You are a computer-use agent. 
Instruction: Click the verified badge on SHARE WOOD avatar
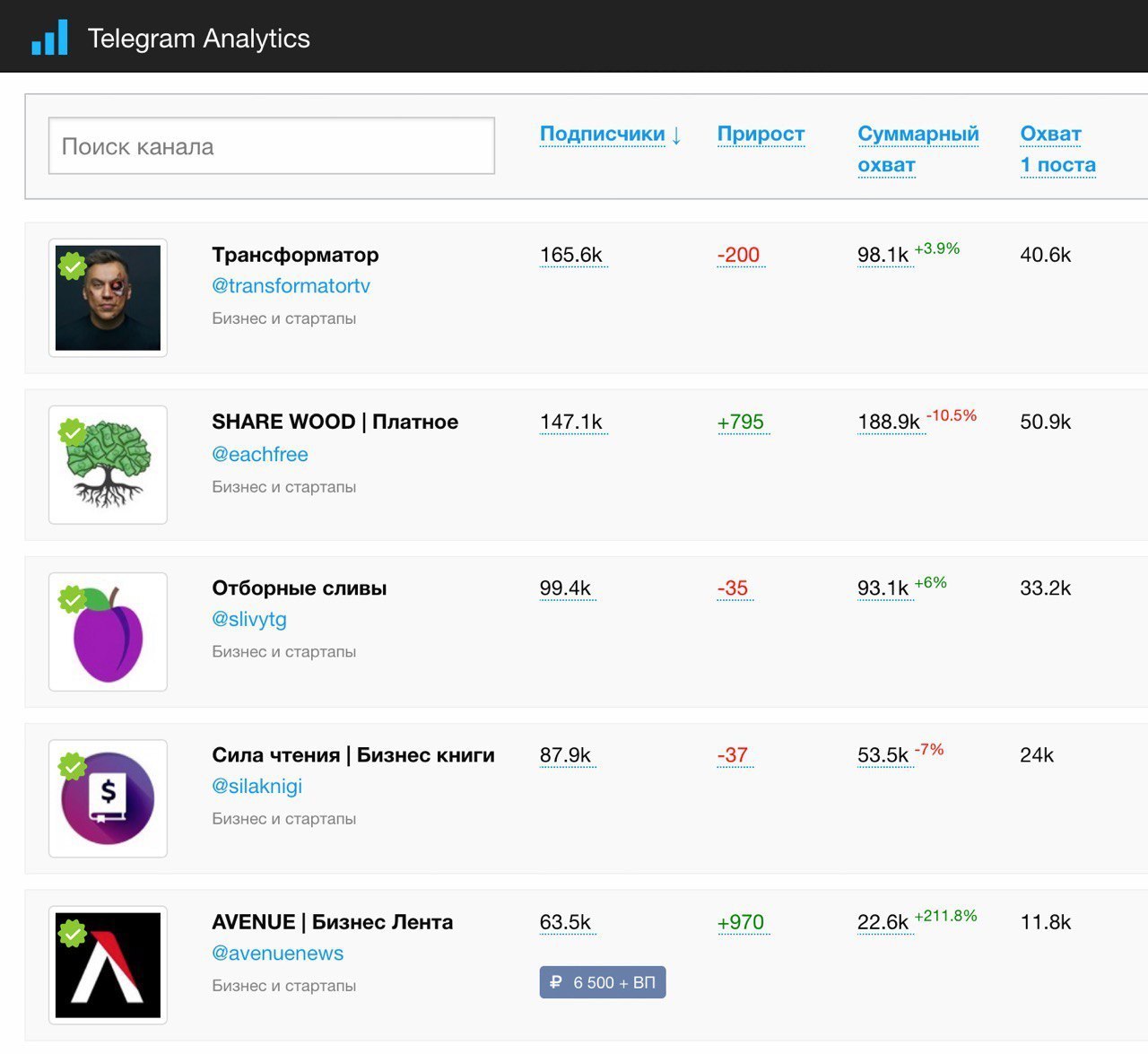click(x=73, y=433)
